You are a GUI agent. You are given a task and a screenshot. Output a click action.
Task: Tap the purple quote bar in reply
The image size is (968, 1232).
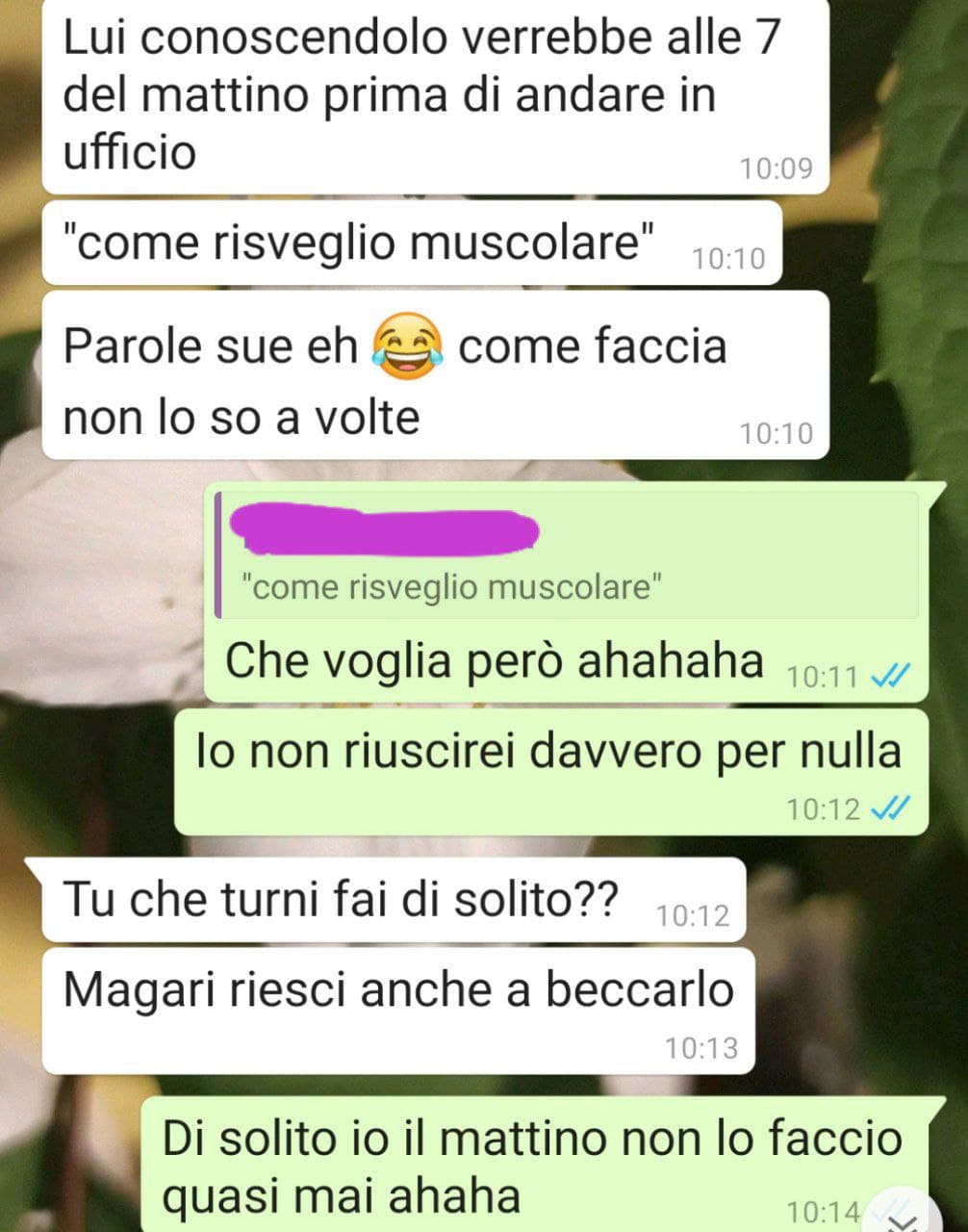[218, 555]
